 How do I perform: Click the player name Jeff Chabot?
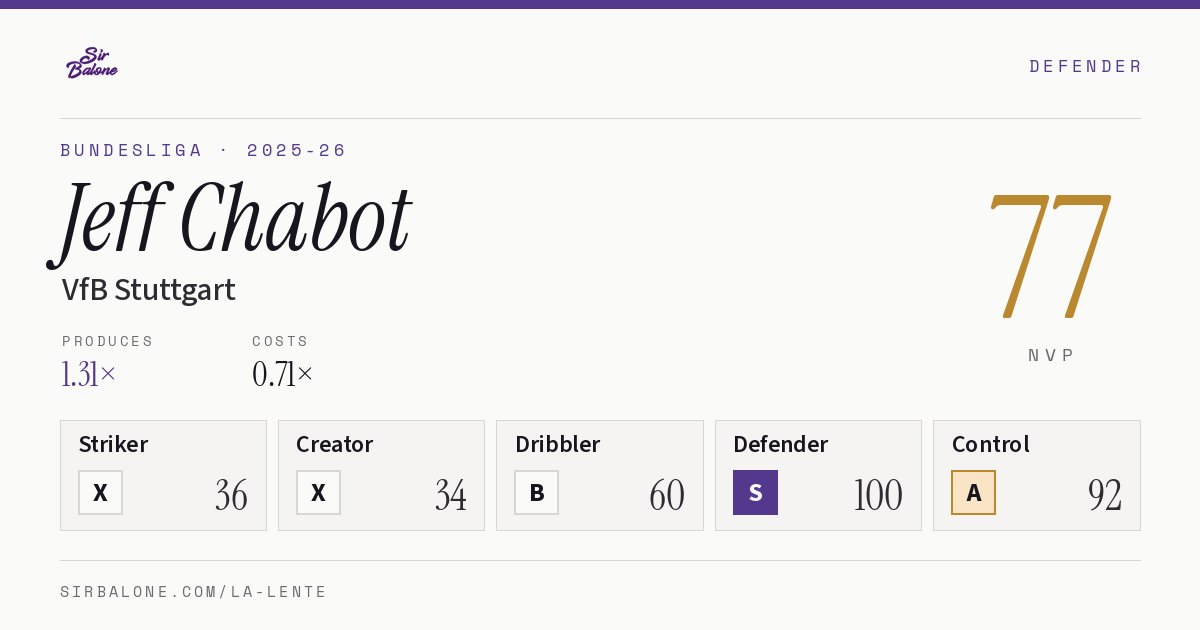pyautogui.click(x=230, y=222)
